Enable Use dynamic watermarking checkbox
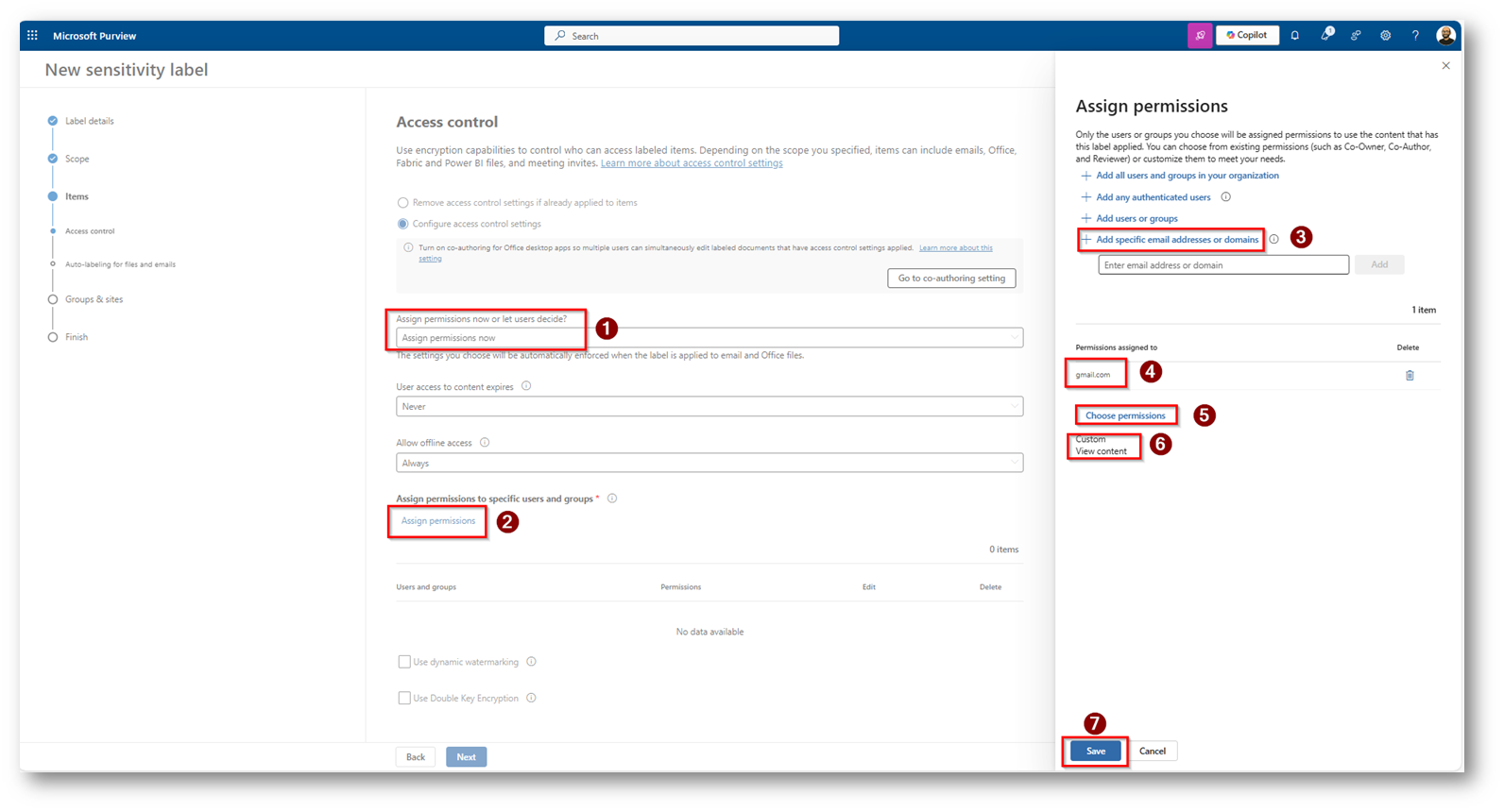Viewport: 1504px width, 812px height. tap(404, 663)
